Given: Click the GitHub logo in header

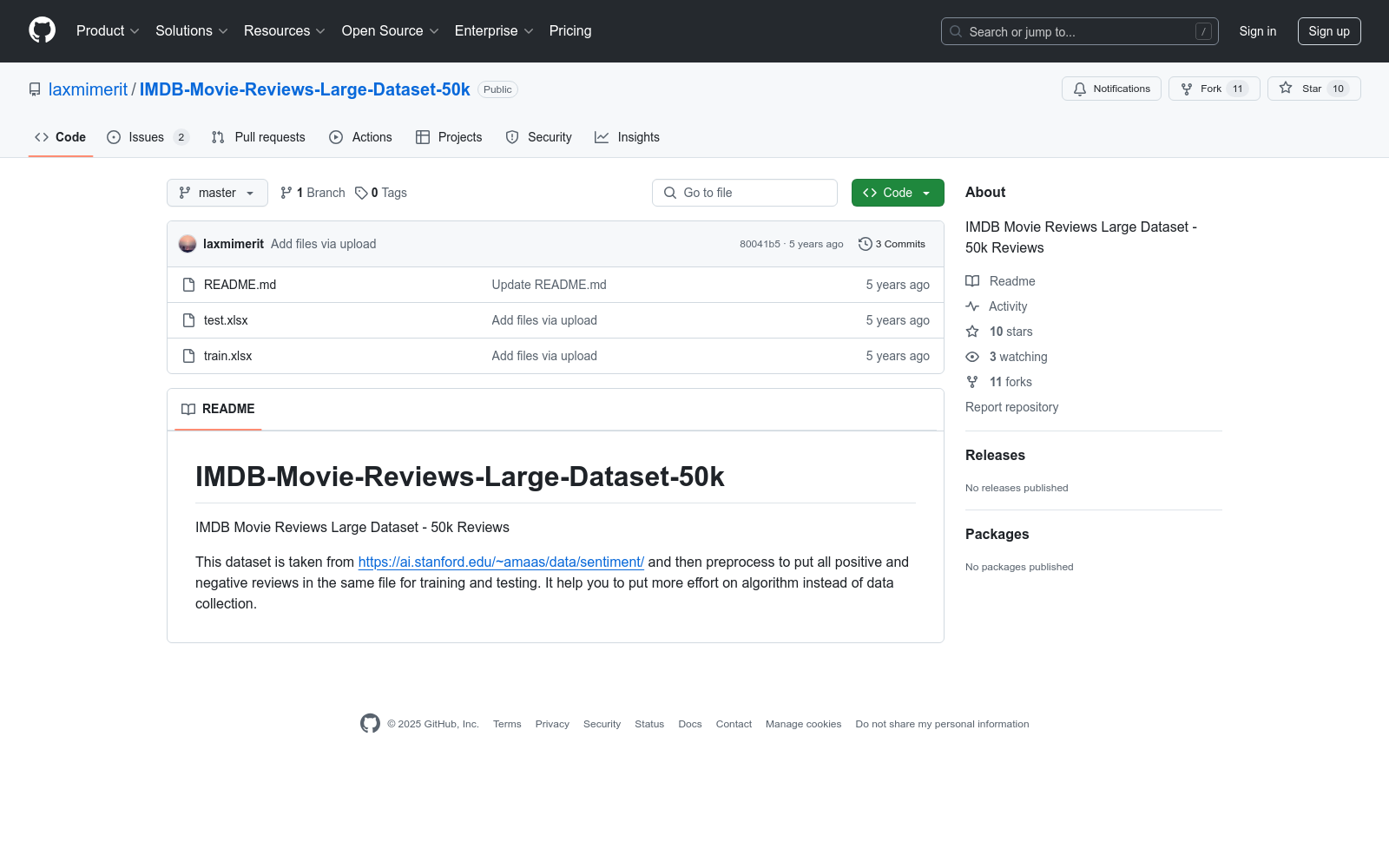Looking at the screenshot, I should click(42, 30).
